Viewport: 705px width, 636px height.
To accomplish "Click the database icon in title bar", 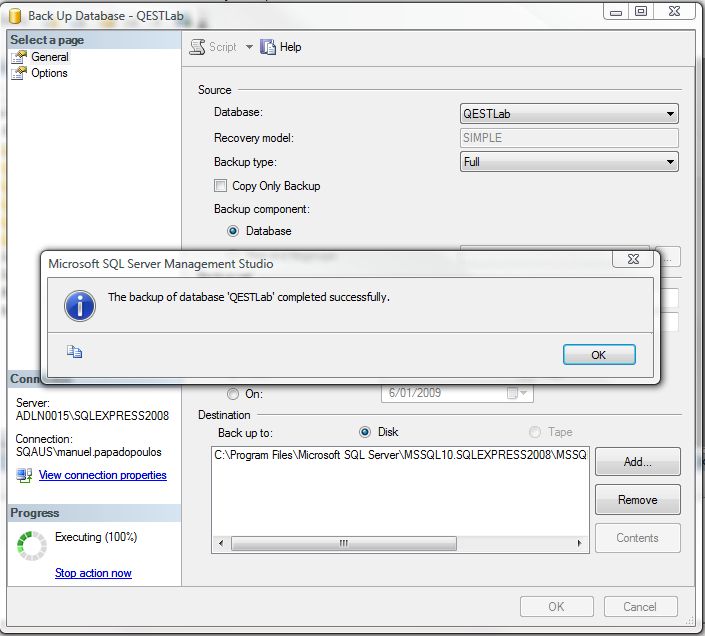I will [13, 14].
